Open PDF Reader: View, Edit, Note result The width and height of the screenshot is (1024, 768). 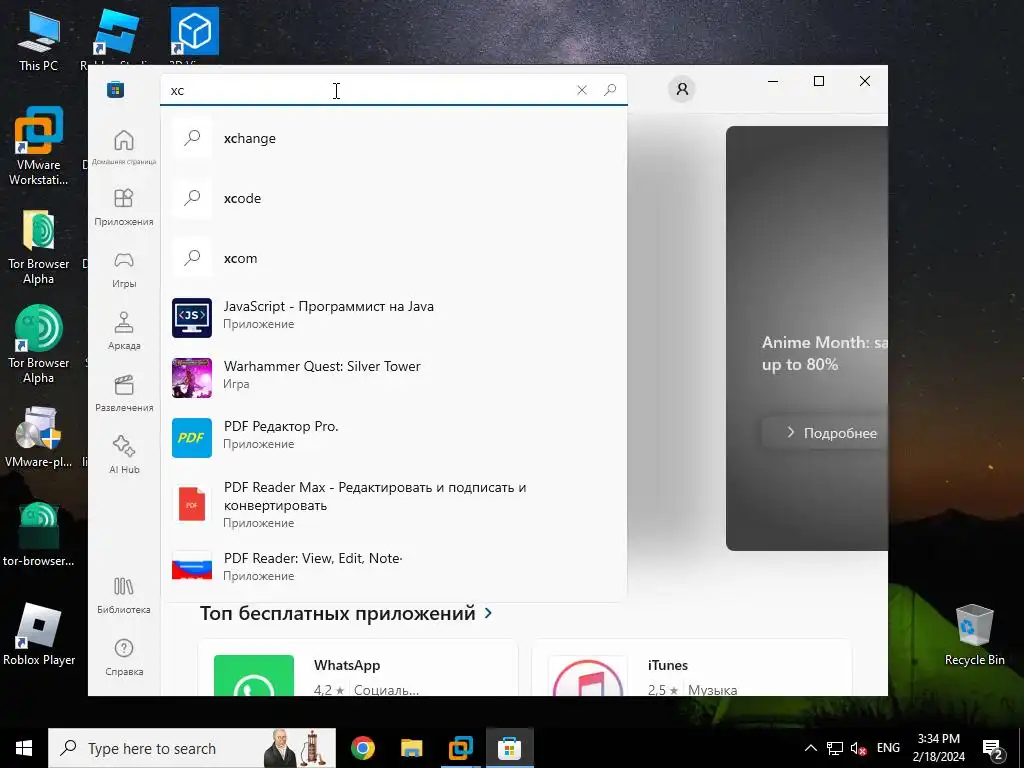point(394,566)
